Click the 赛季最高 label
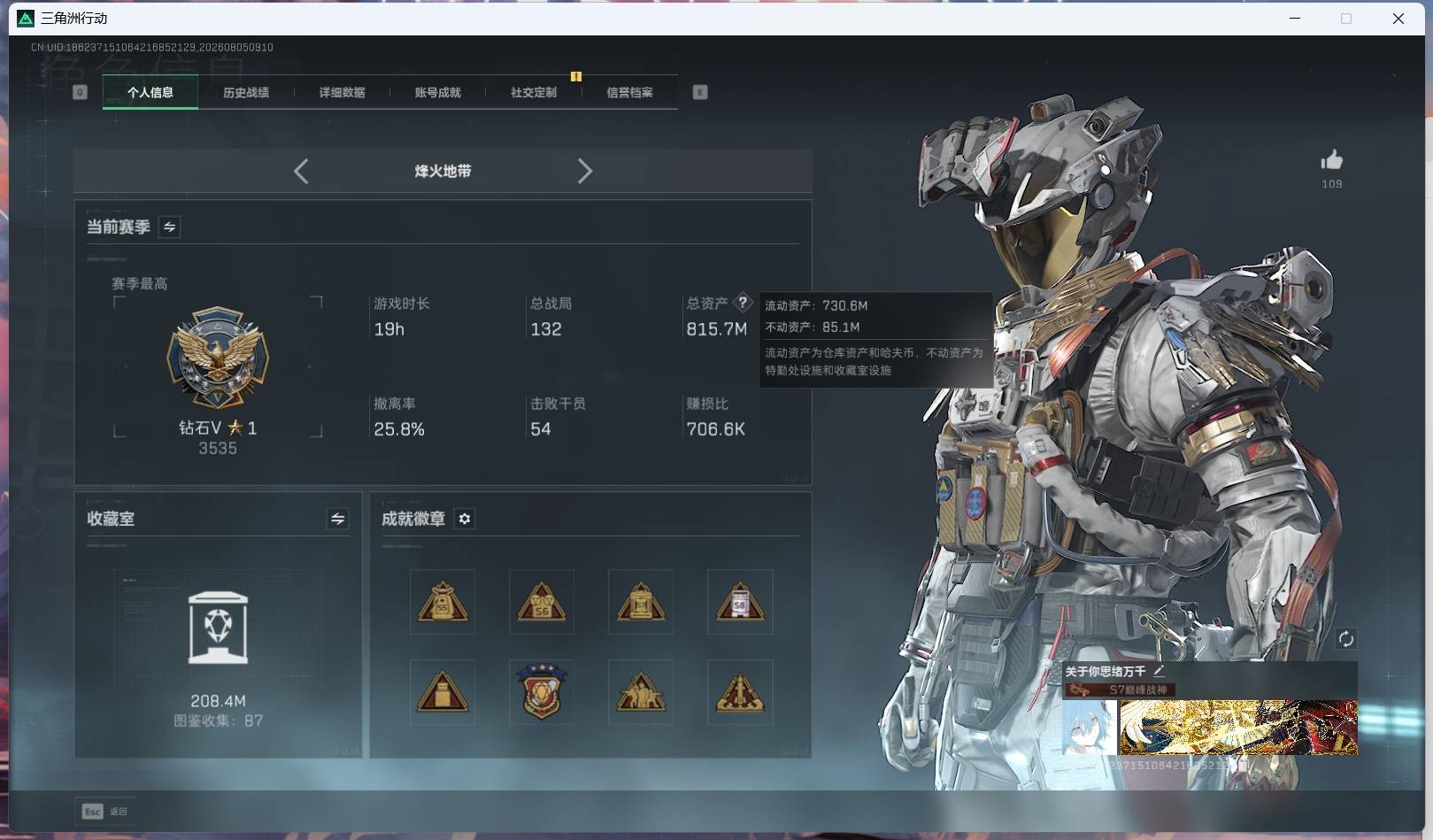The width and height of the screenshot is (1433, 840). coord(139,283)
